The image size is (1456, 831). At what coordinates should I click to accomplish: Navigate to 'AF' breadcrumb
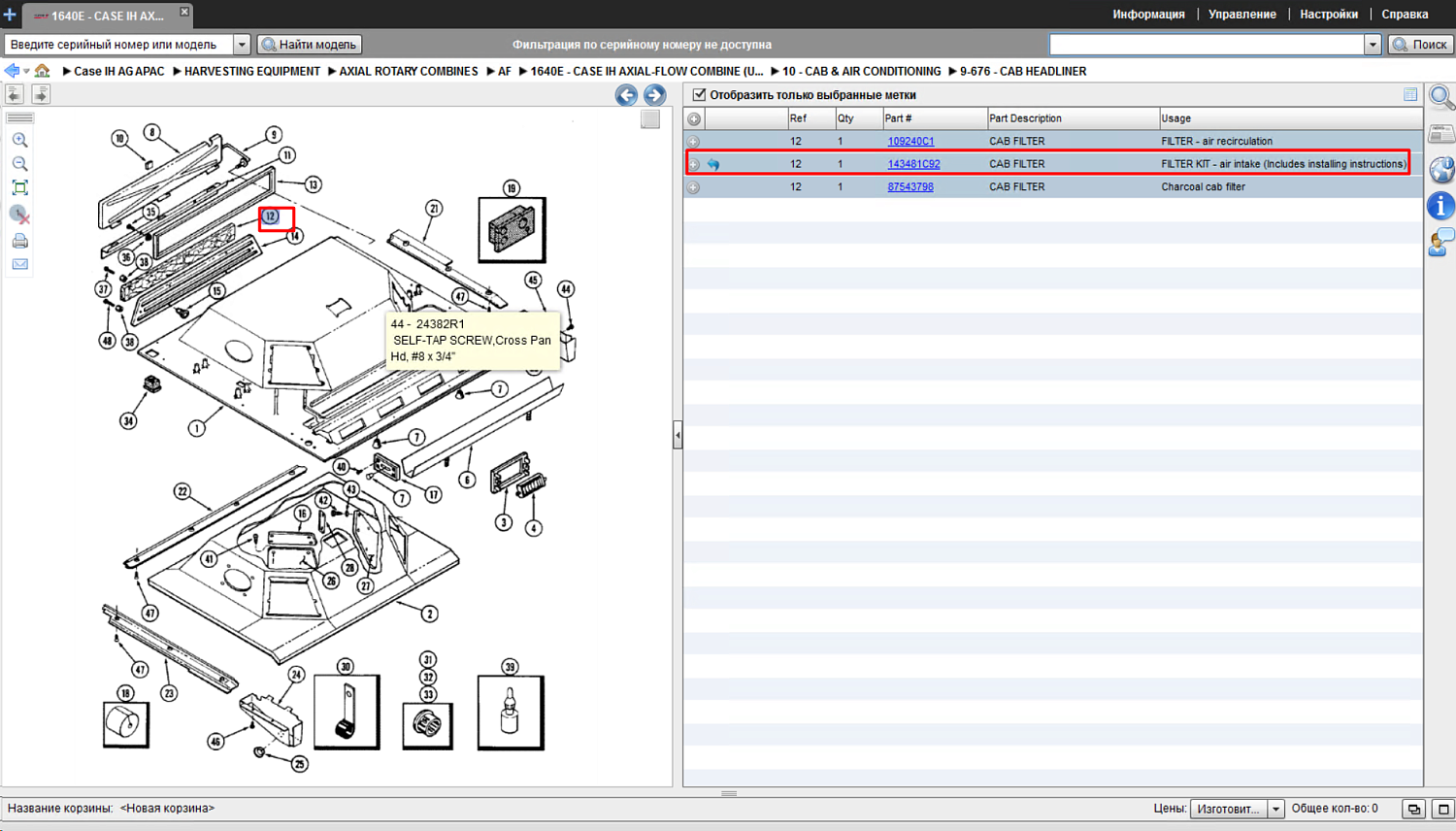coord(505,71)
